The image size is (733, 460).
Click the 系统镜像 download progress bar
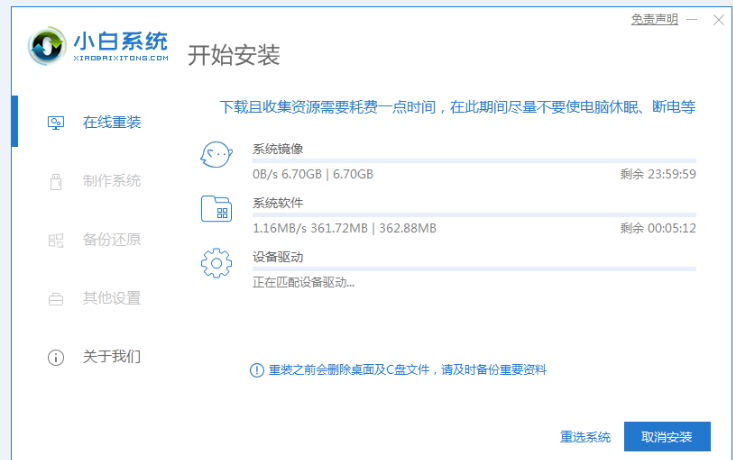pos(474,160)
